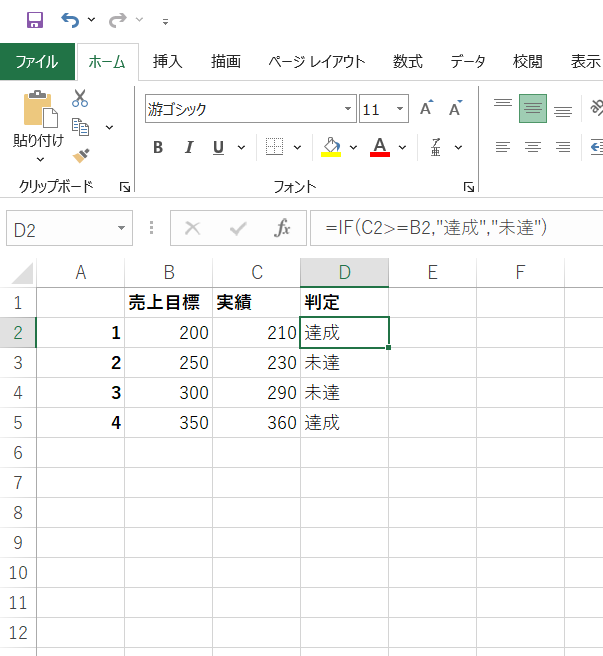Select cell D3 containing 未達
This screenshot has width=603, height=656.
point(344,363)
